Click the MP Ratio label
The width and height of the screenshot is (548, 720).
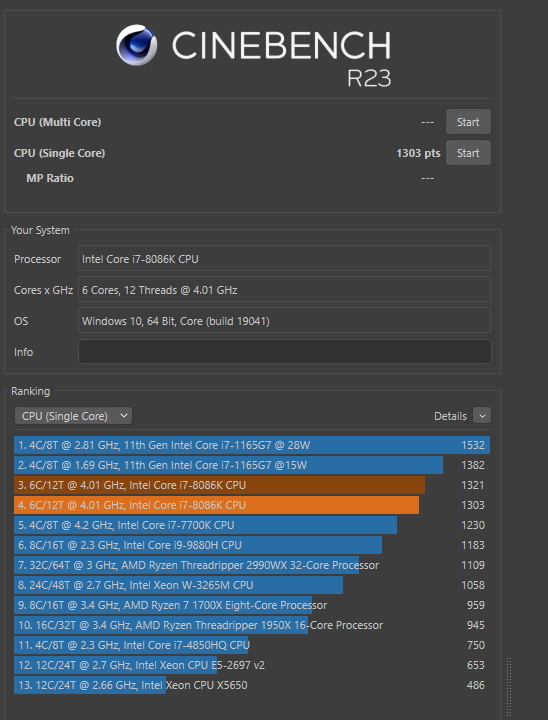point(50,178)
